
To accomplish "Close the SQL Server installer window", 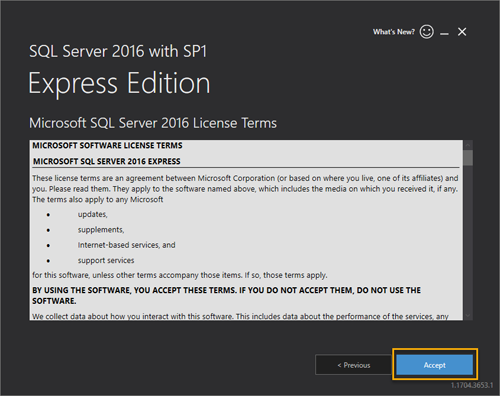I will click(x=462, y=32).
